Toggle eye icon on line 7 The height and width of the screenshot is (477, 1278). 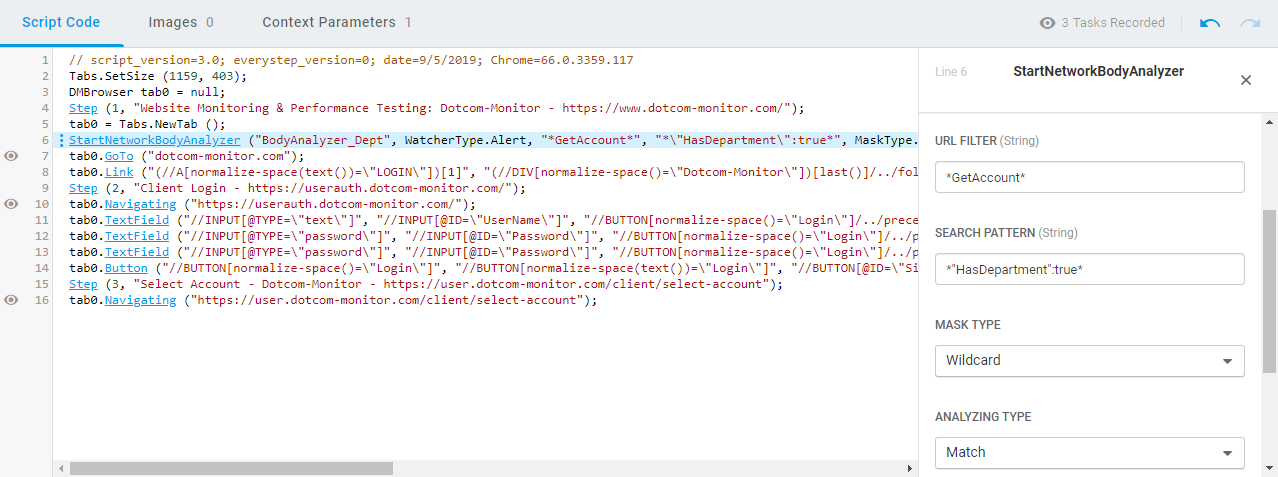coord(11,156)
